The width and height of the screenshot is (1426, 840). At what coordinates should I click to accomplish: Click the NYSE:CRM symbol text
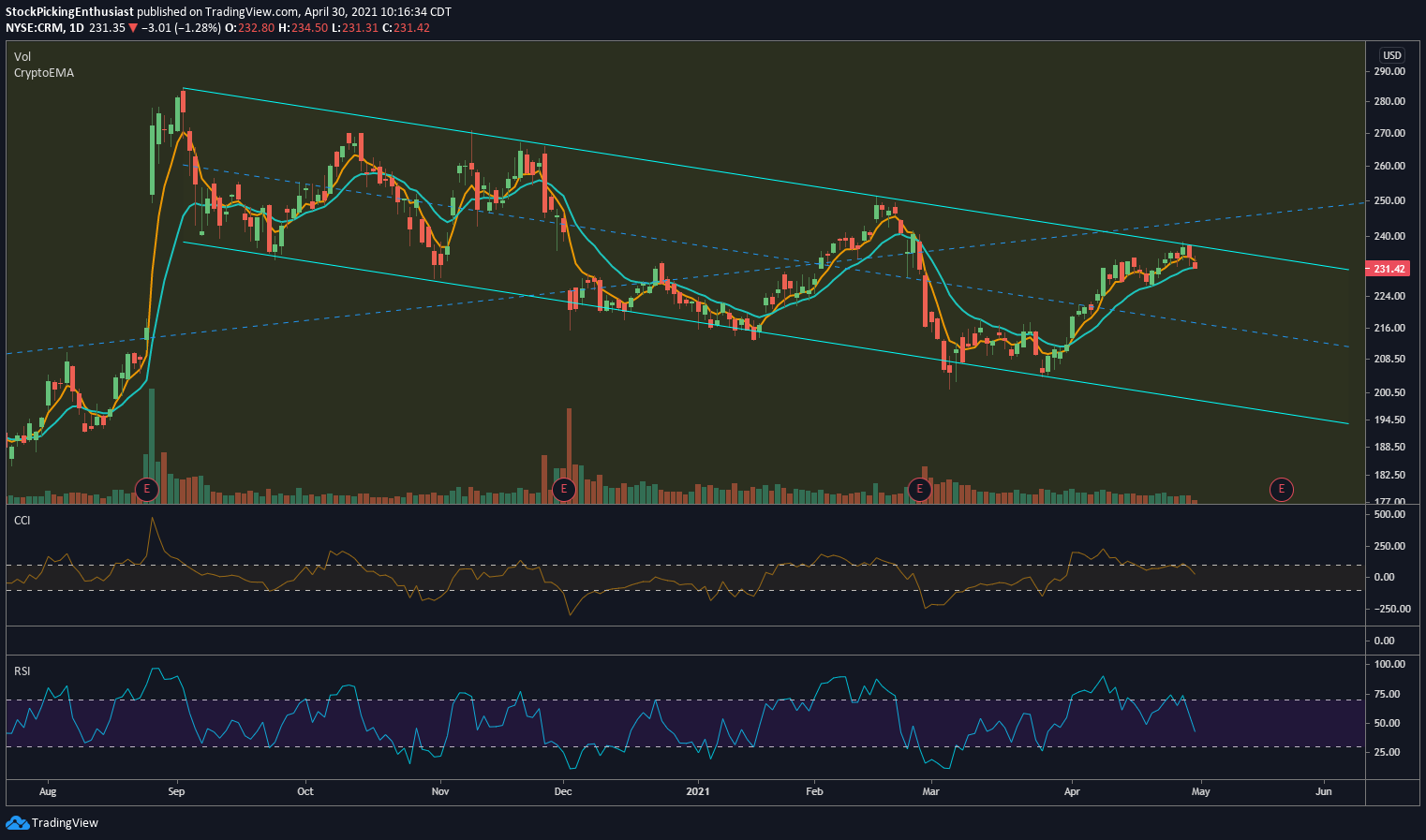point(35,28)
